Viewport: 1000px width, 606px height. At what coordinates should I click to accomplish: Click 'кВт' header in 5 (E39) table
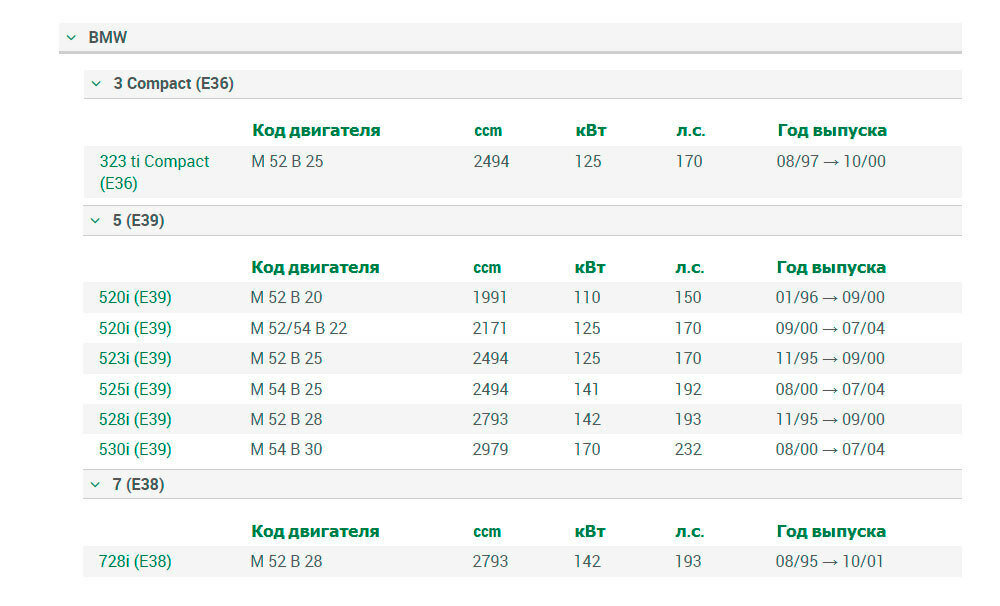[x=590, y=267]
